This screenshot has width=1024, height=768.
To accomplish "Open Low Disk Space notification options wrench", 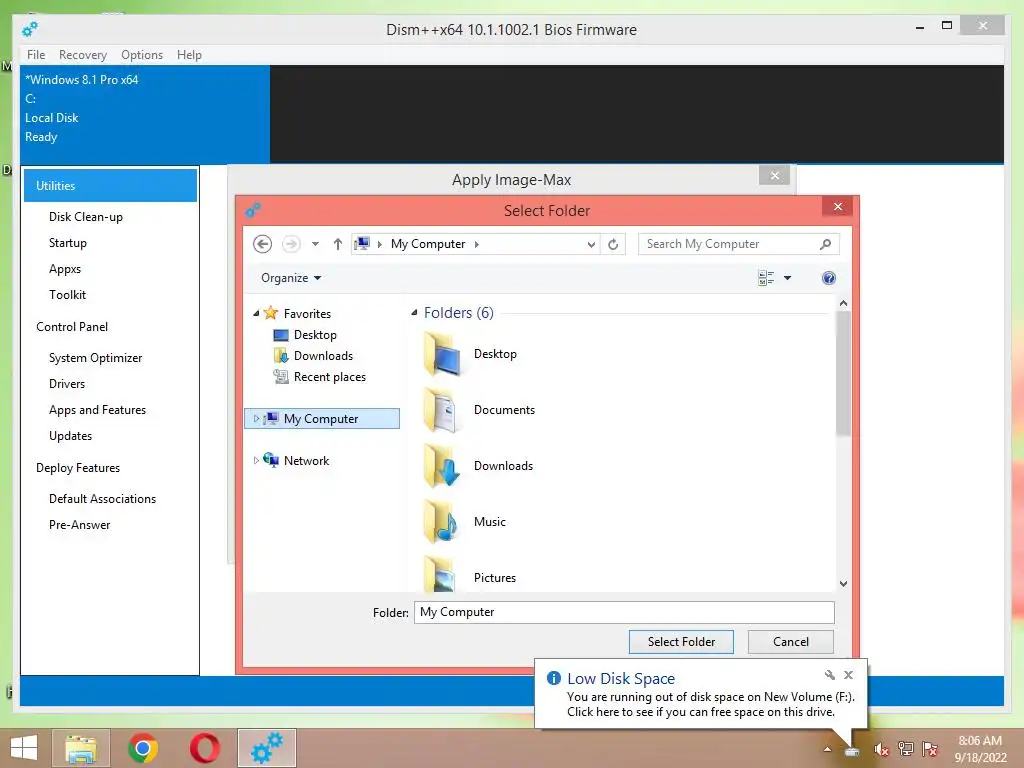I will coord(829,675).
